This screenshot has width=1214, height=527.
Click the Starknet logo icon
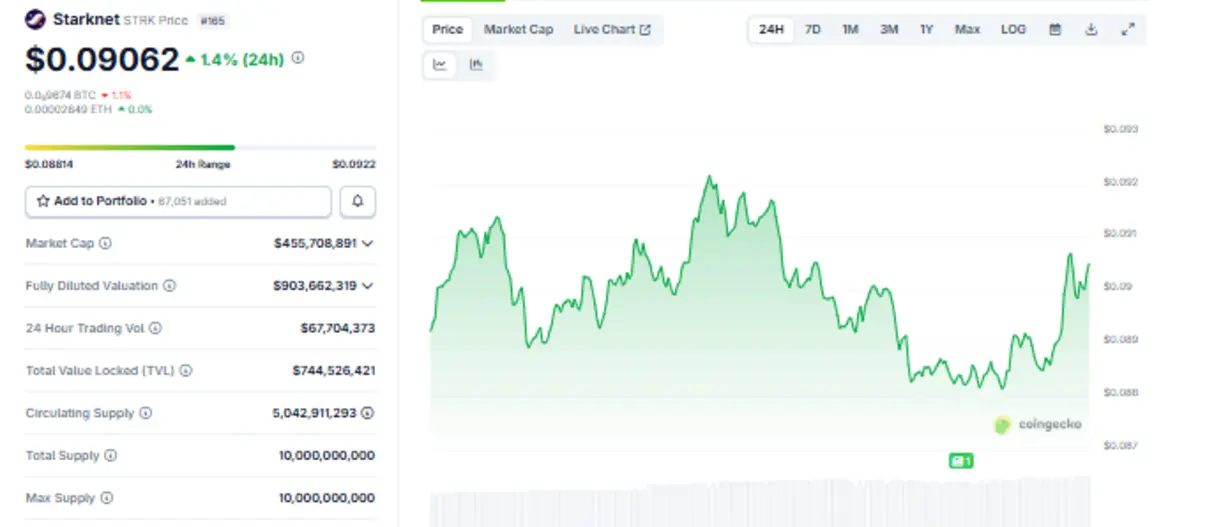(35, 19)
